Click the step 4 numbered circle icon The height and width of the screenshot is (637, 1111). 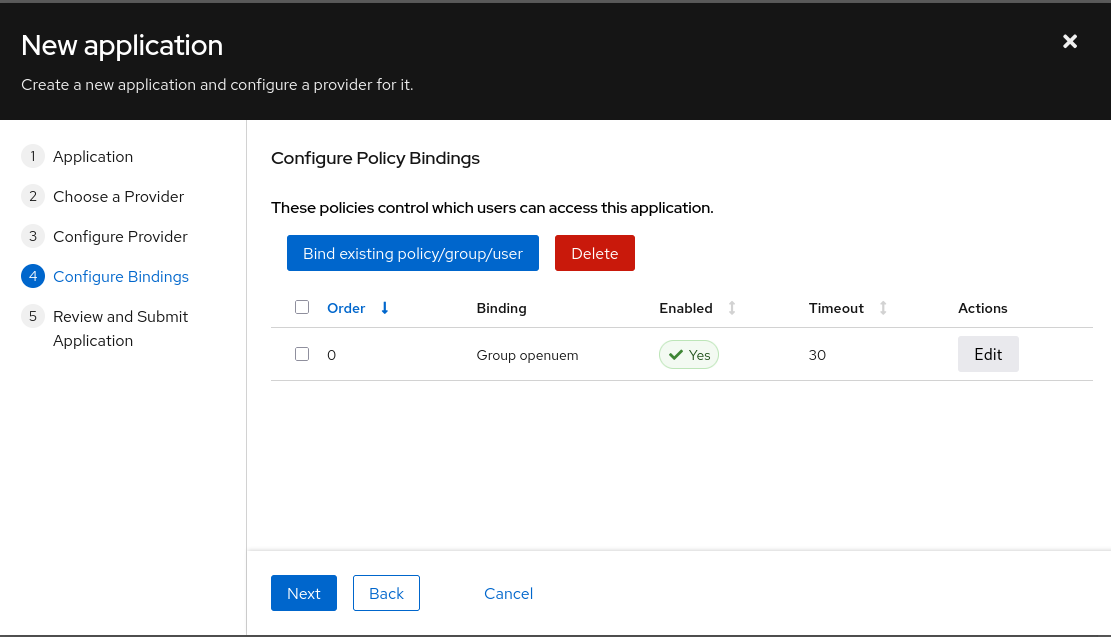click(x=32, y=276)
